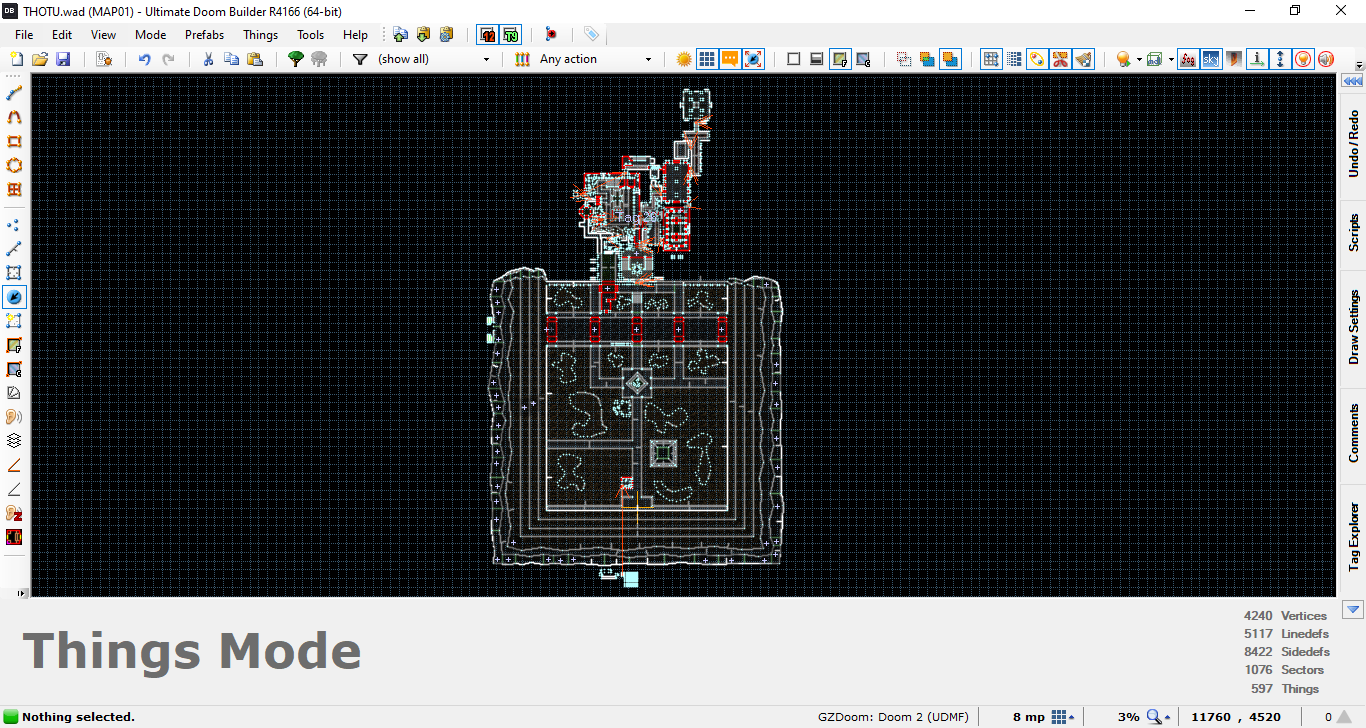Click the View menu
1366x728 pixels.
(x=103, y=34)
